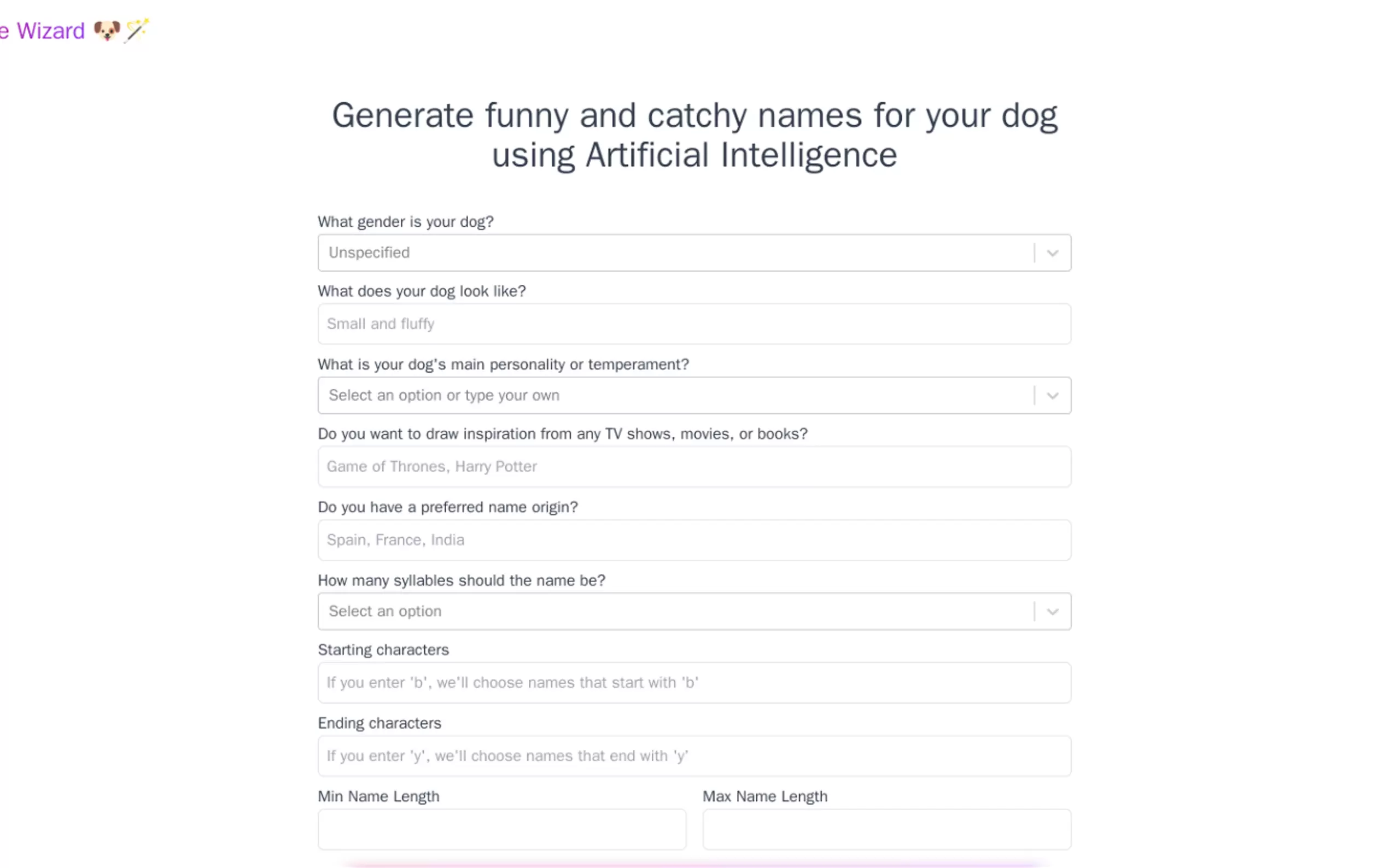1389x868 pixels.
Task: Expand the syllables 'Select an option' dropdown
Action: coord(675,612)
